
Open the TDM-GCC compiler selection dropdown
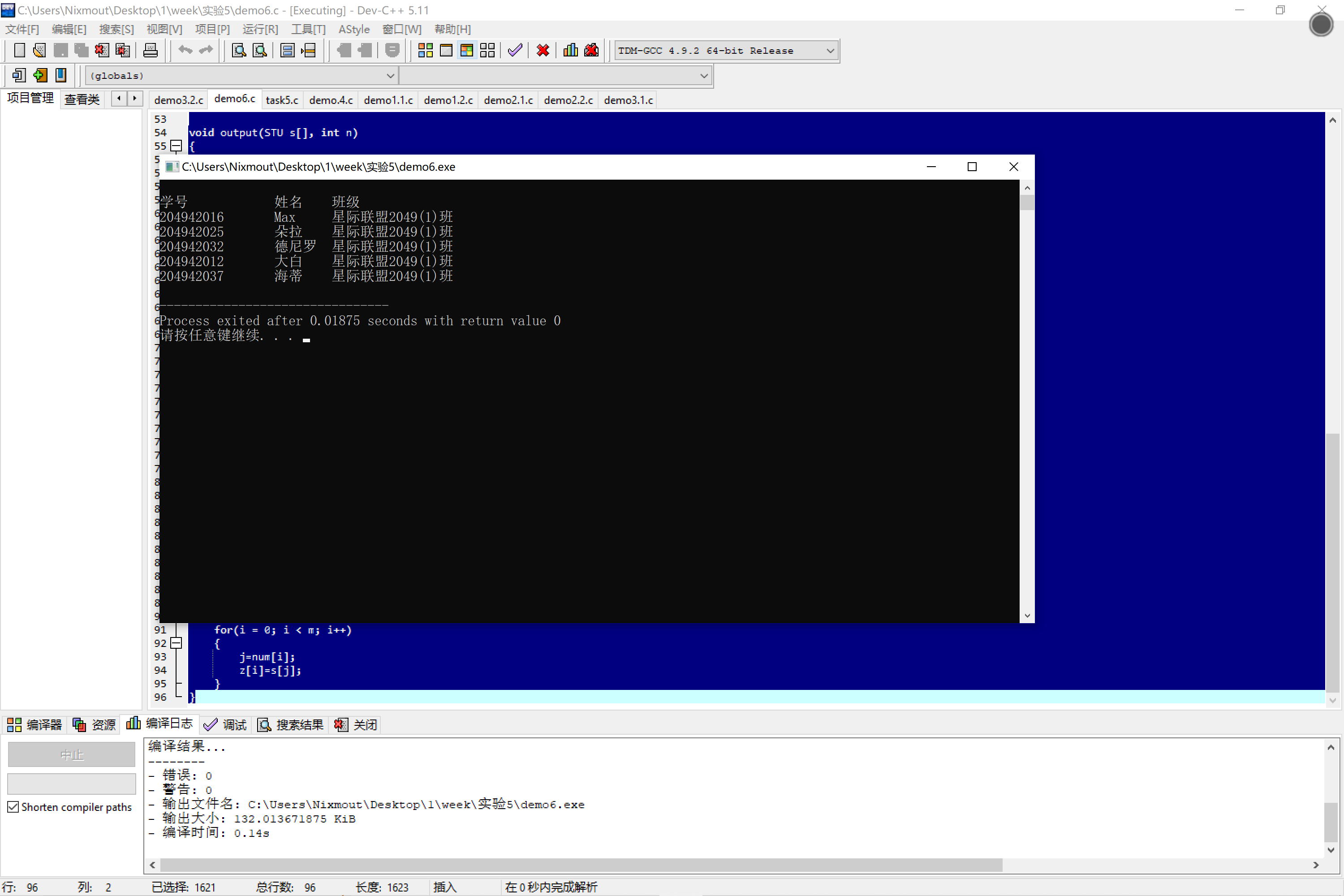830,51
